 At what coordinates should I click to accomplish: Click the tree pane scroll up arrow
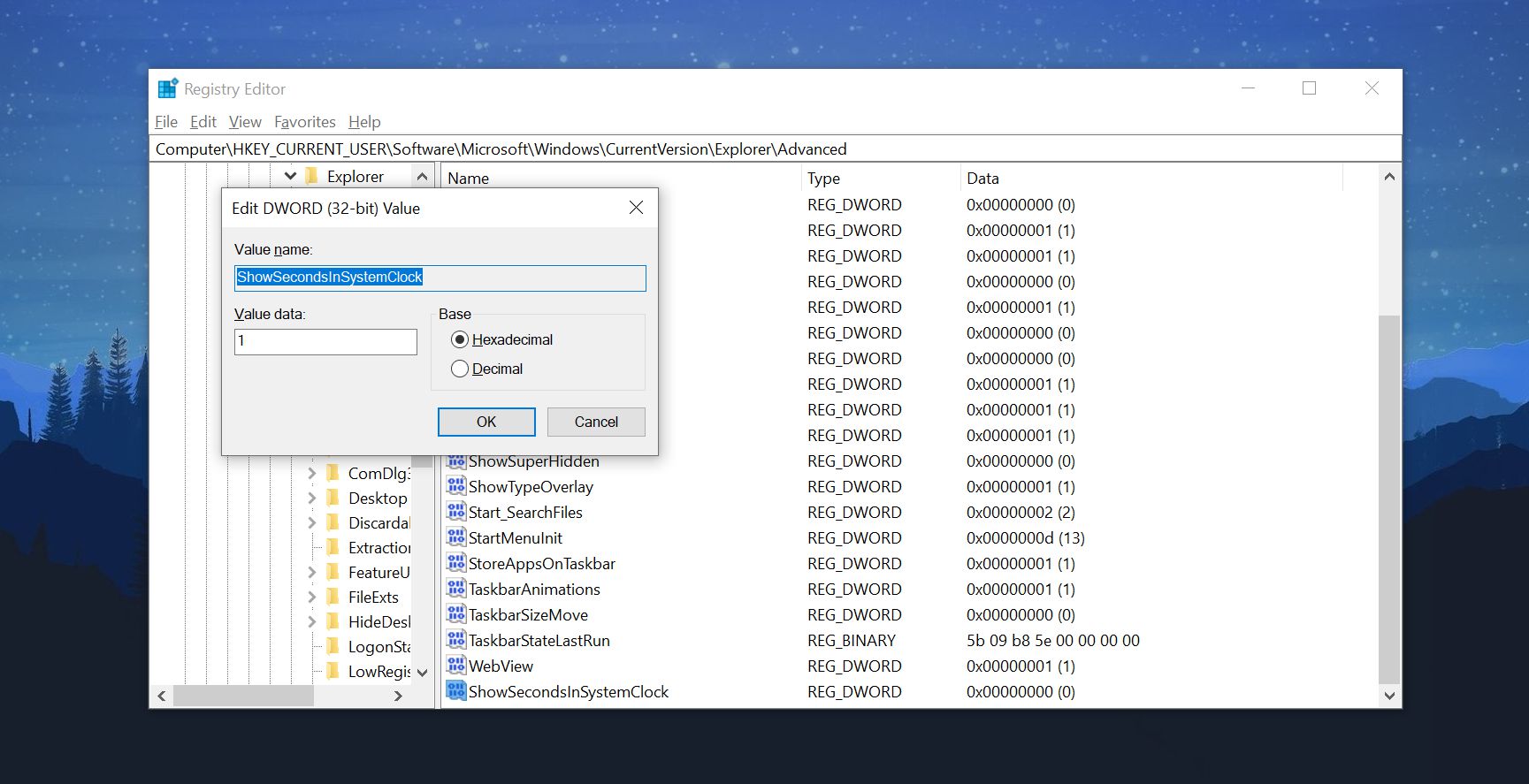point(423,177)
